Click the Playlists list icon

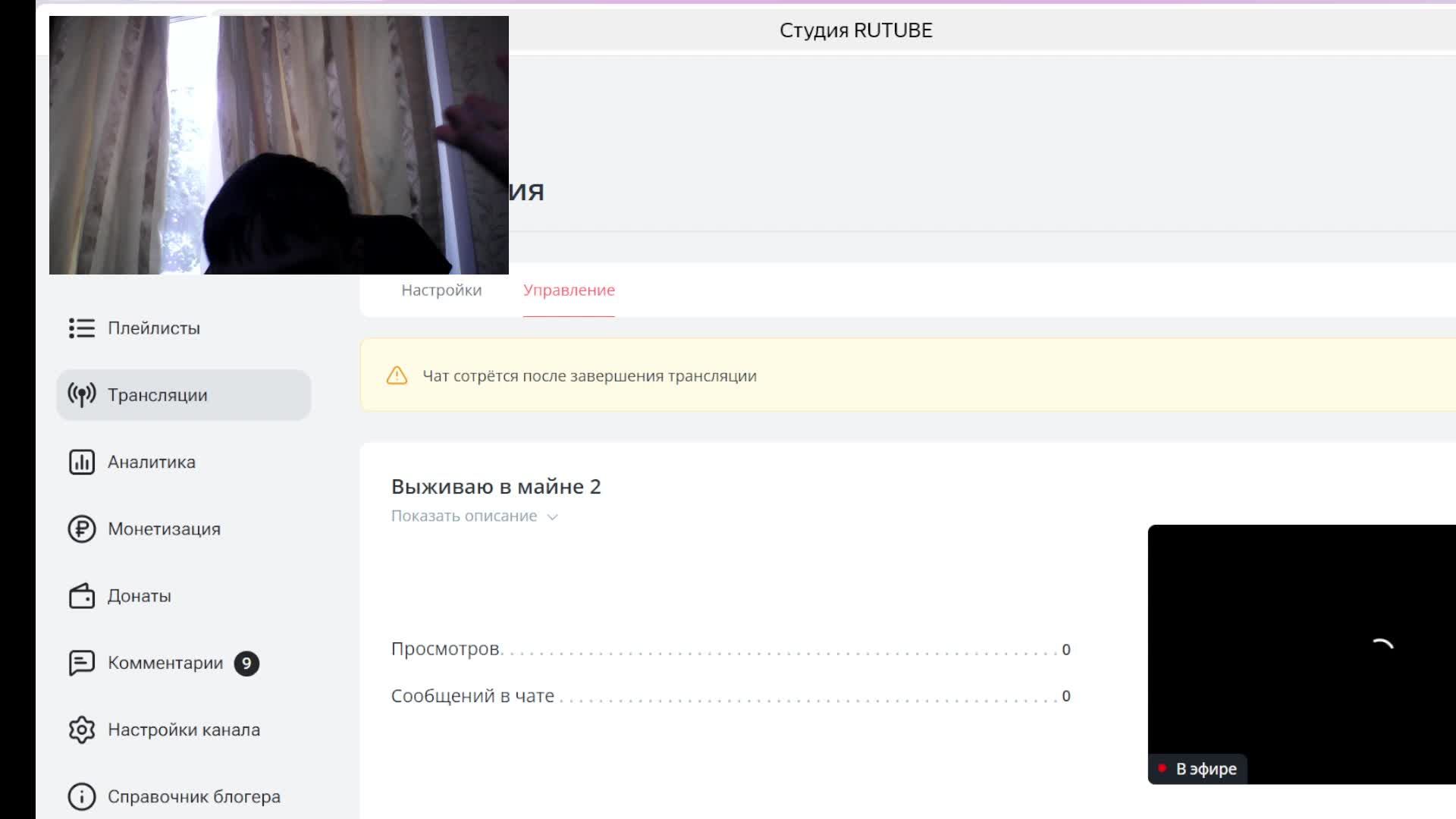pyautogui.click(x=82, y=328)
